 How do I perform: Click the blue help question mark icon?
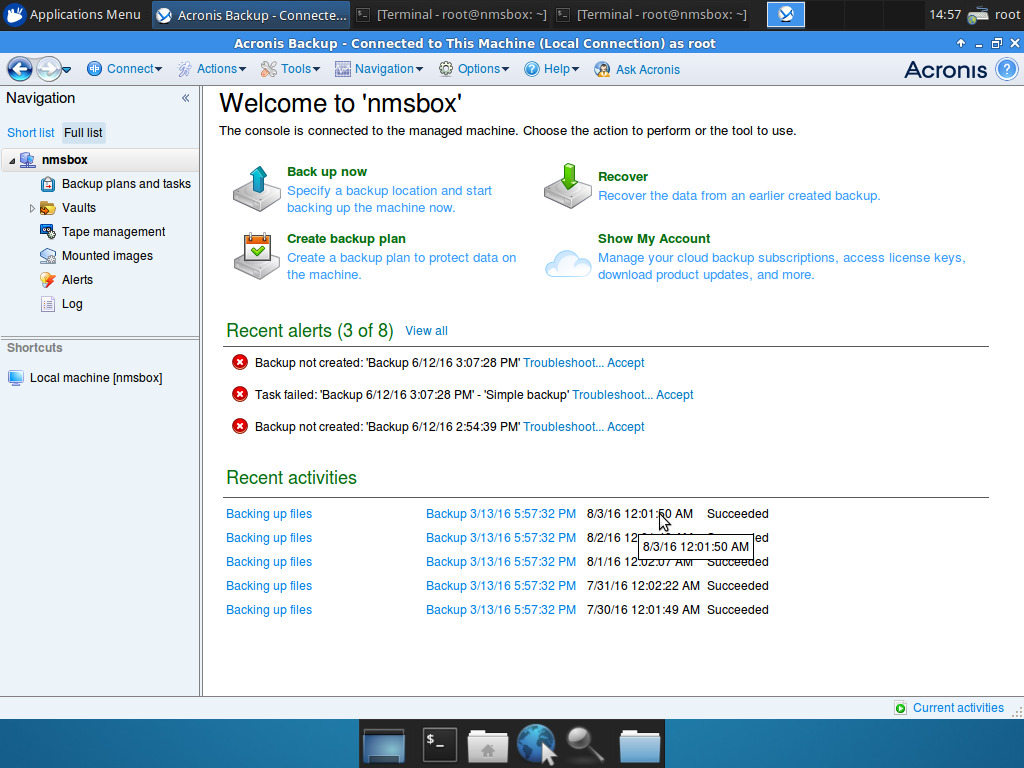click(1006, 69)
